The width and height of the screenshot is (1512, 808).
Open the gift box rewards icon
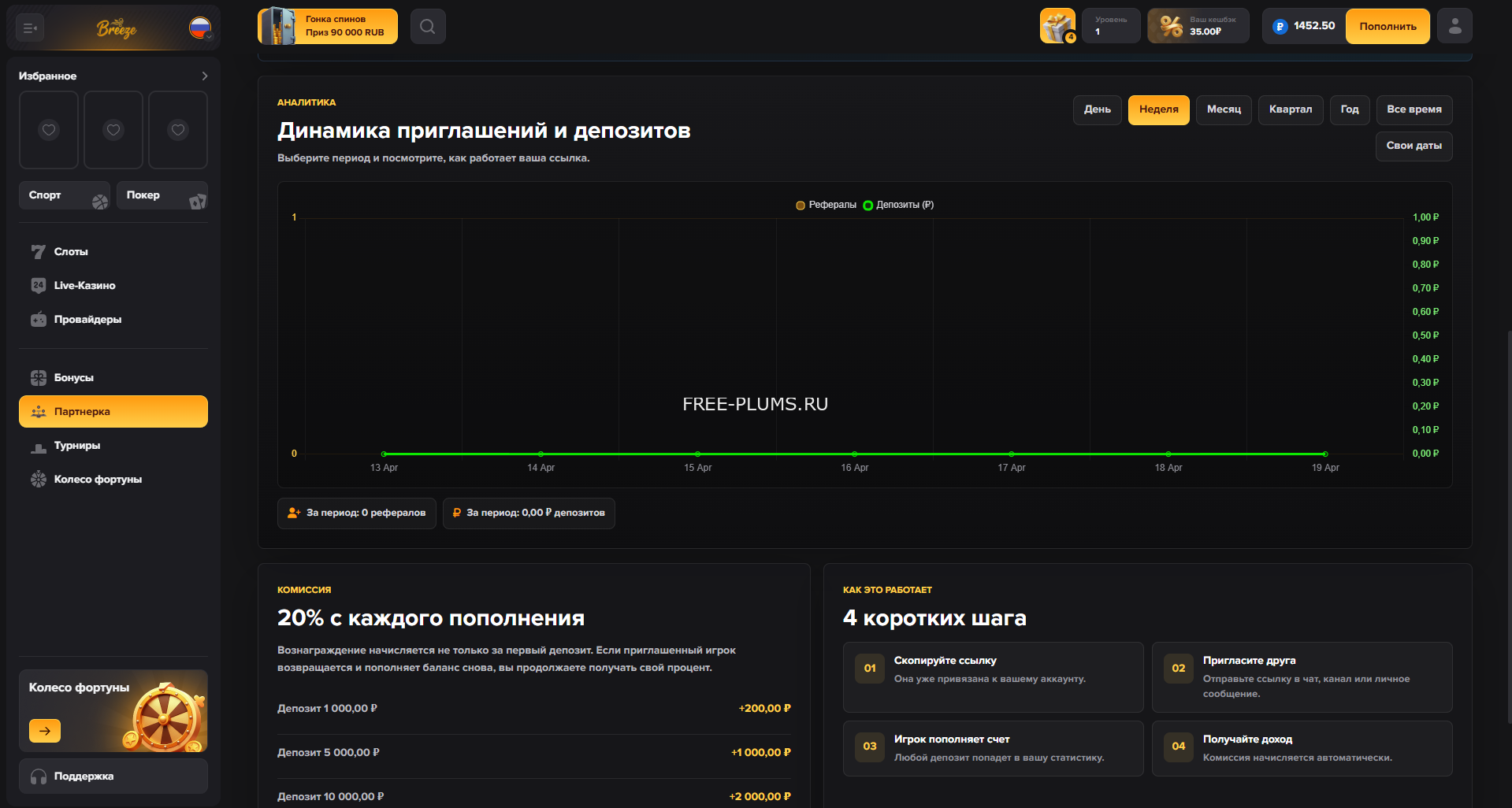pyautogui.click(x=1057, y=27)
